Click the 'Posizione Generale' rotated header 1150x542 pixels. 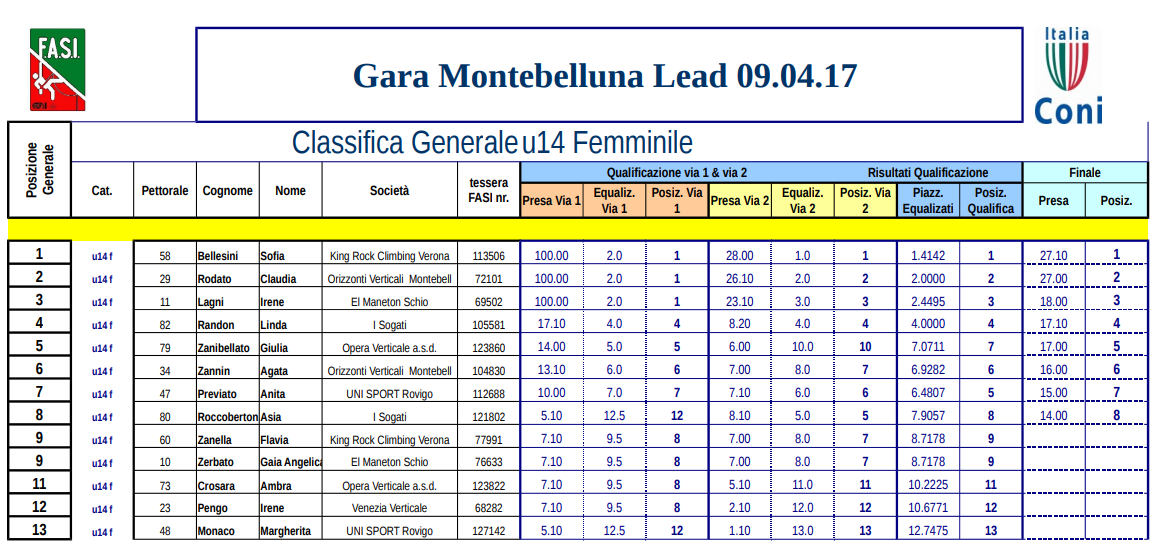(40, 169)
